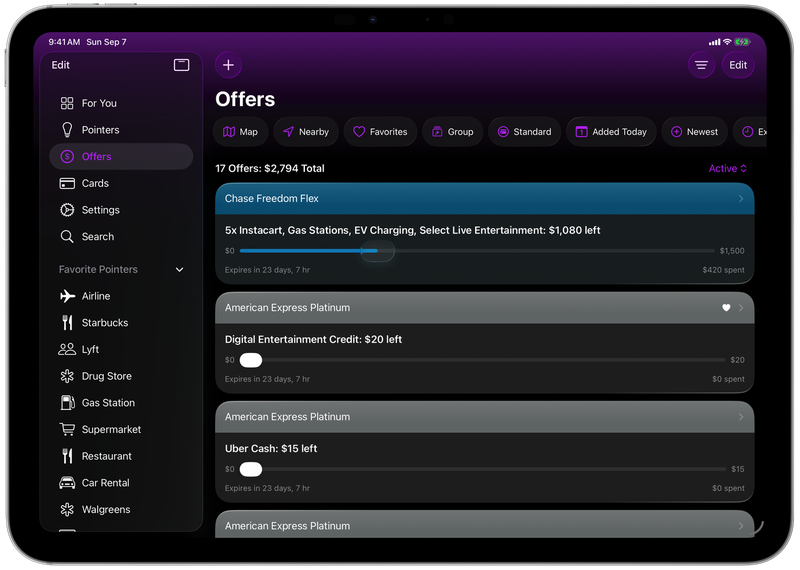Open the Restaurant favorite pointer
The height and width of the screenshot is (570, 800).
[x=121, y=456]
